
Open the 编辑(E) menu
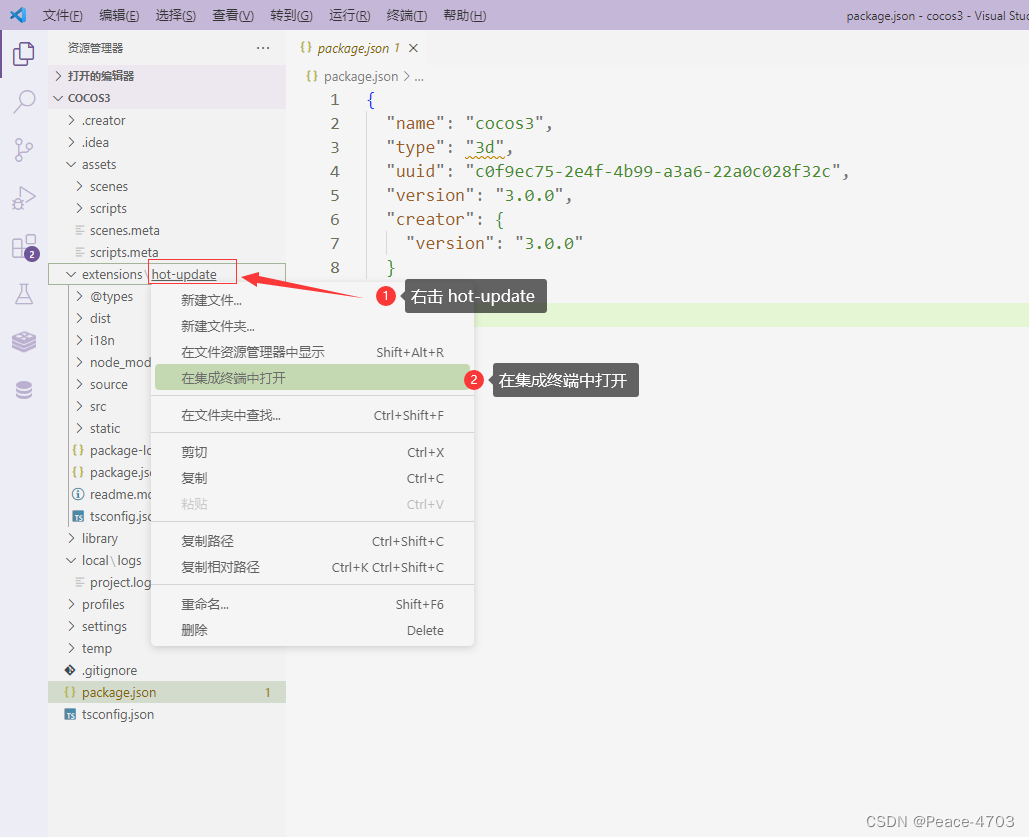pyautogui.click(x=119, y=15)
